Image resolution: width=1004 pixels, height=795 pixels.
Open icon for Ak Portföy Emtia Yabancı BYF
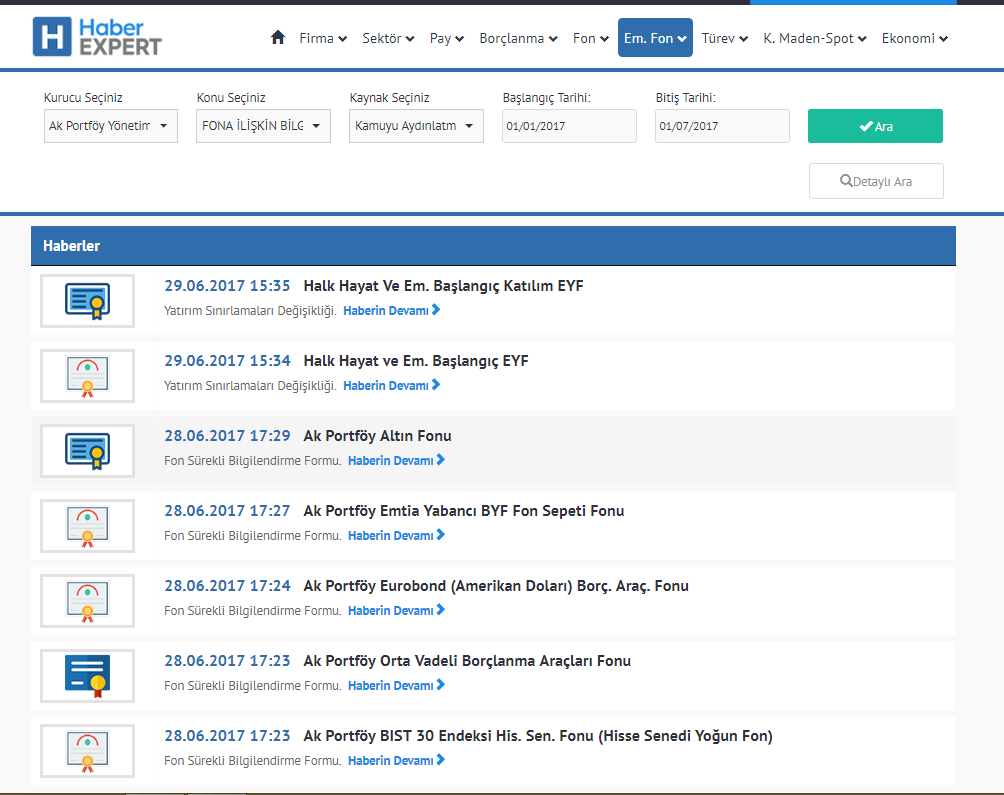87,526
